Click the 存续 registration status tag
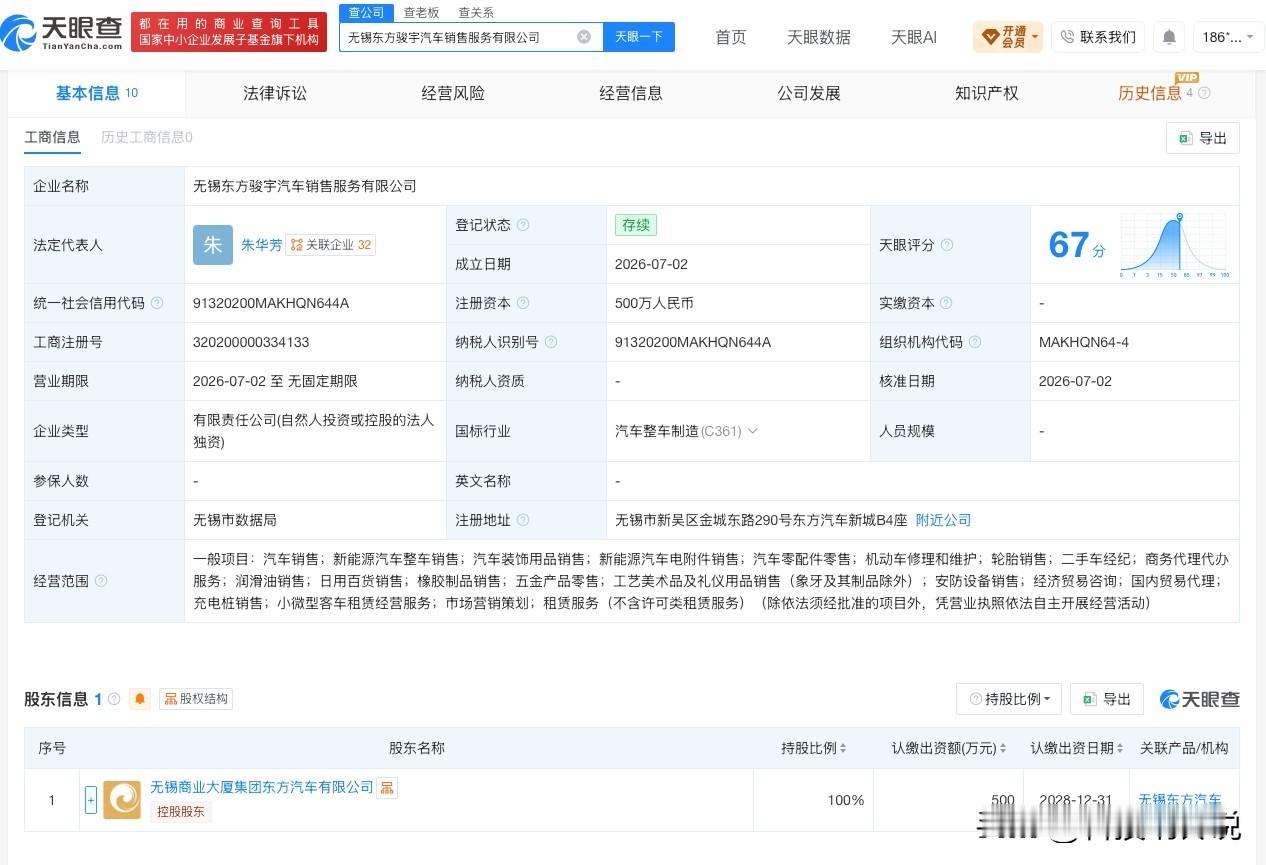Screen dimensions: 1266x865 point(636,225)
